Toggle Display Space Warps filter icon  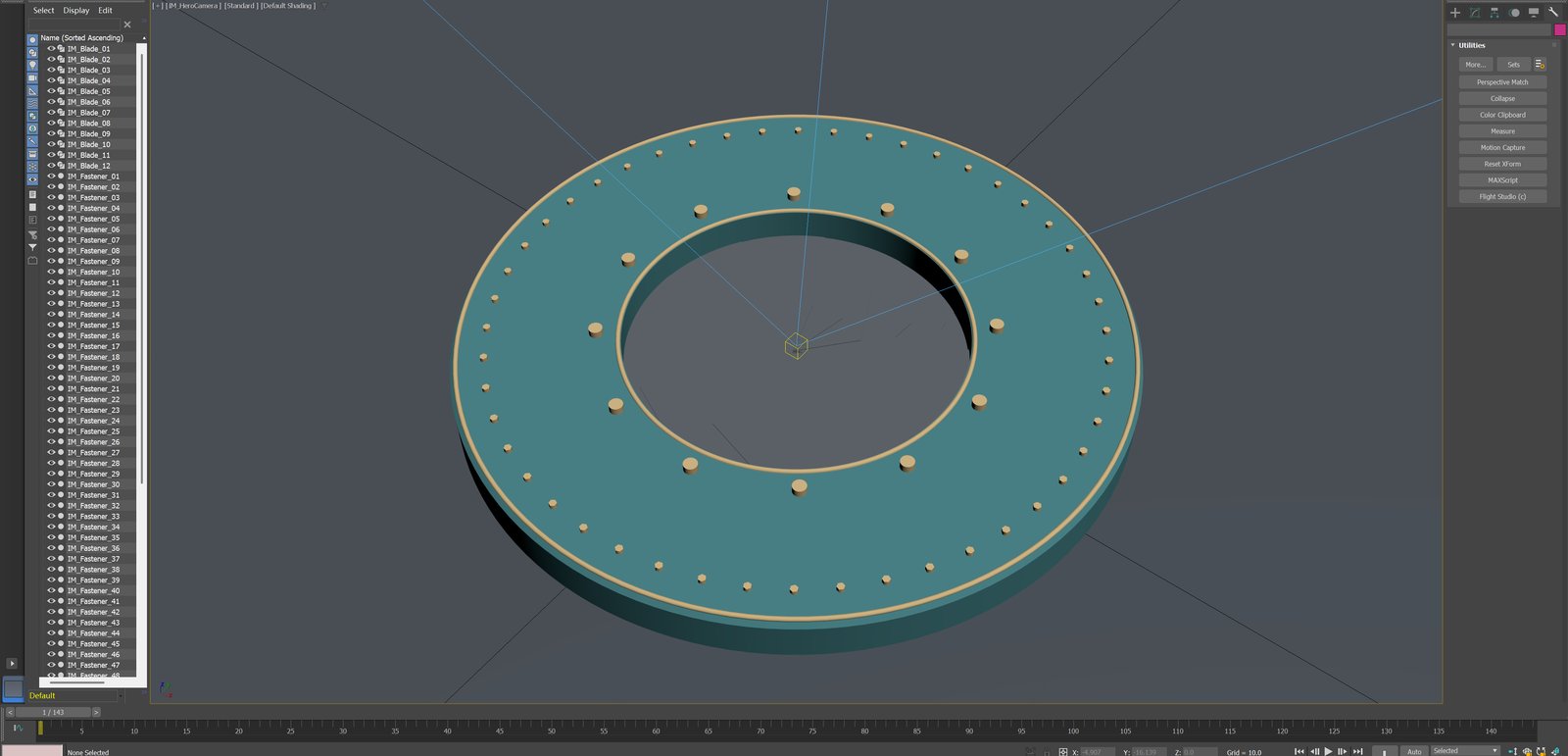(x=32, y=104)
